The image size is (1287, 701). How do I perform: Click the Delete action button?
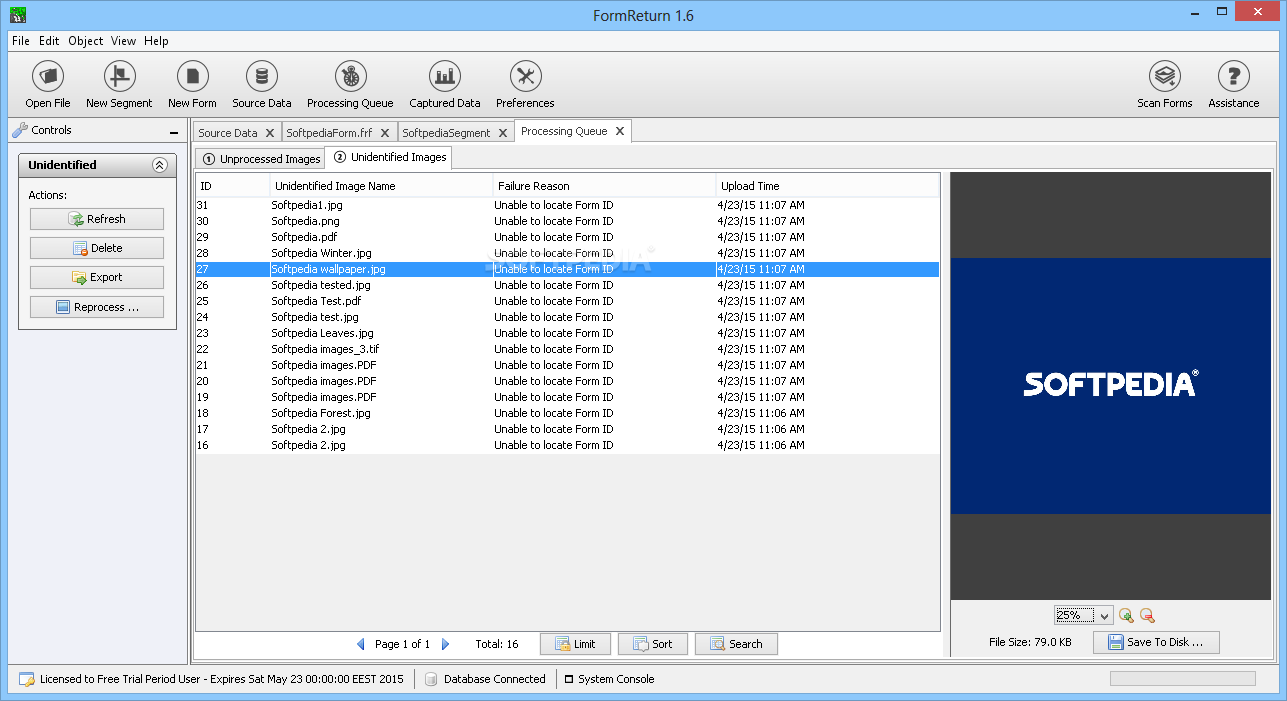pyautogui.click(x=97, y=248)
